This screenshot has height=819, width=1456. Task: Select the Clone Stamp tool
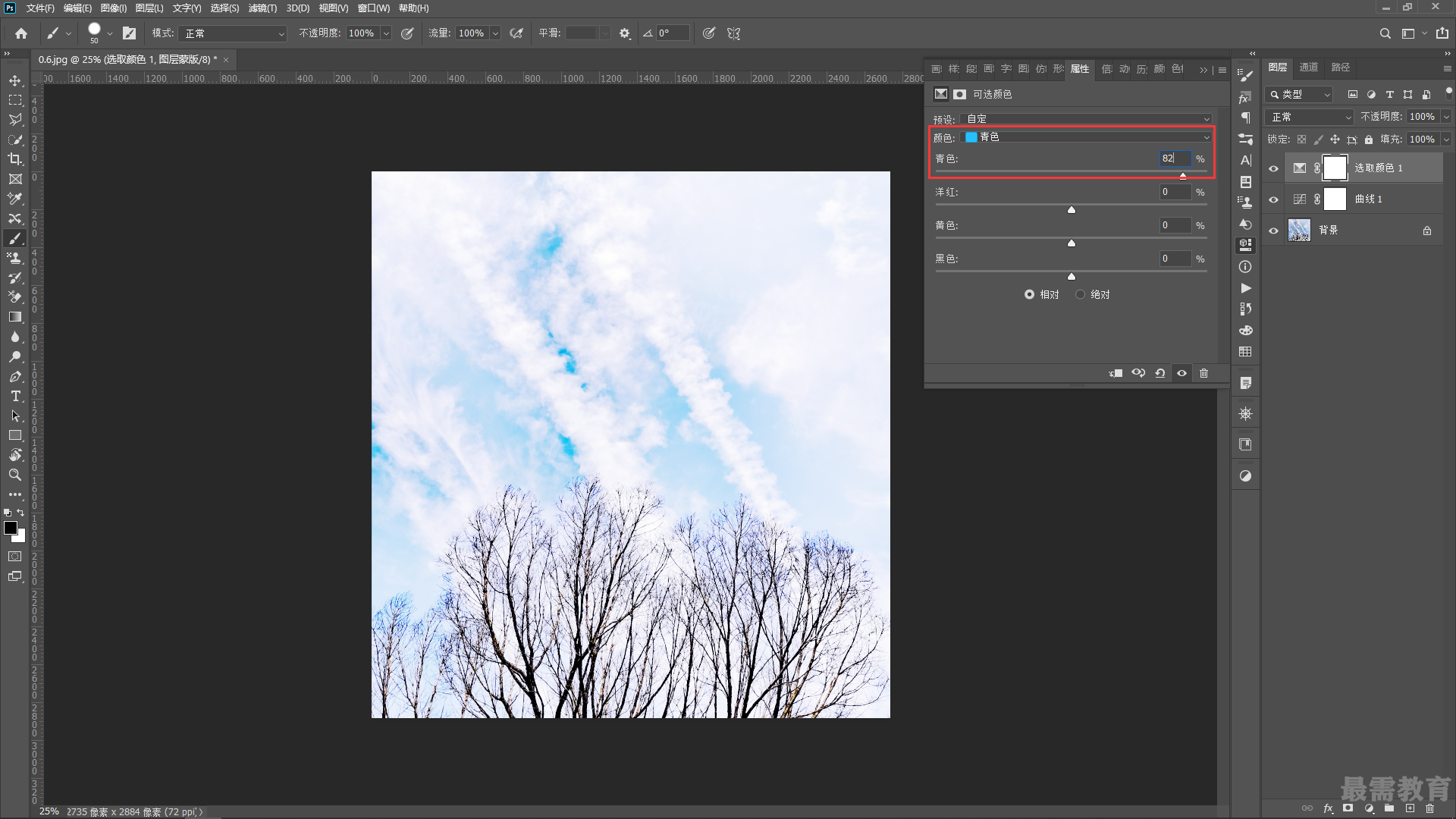(x=15, y=258)
